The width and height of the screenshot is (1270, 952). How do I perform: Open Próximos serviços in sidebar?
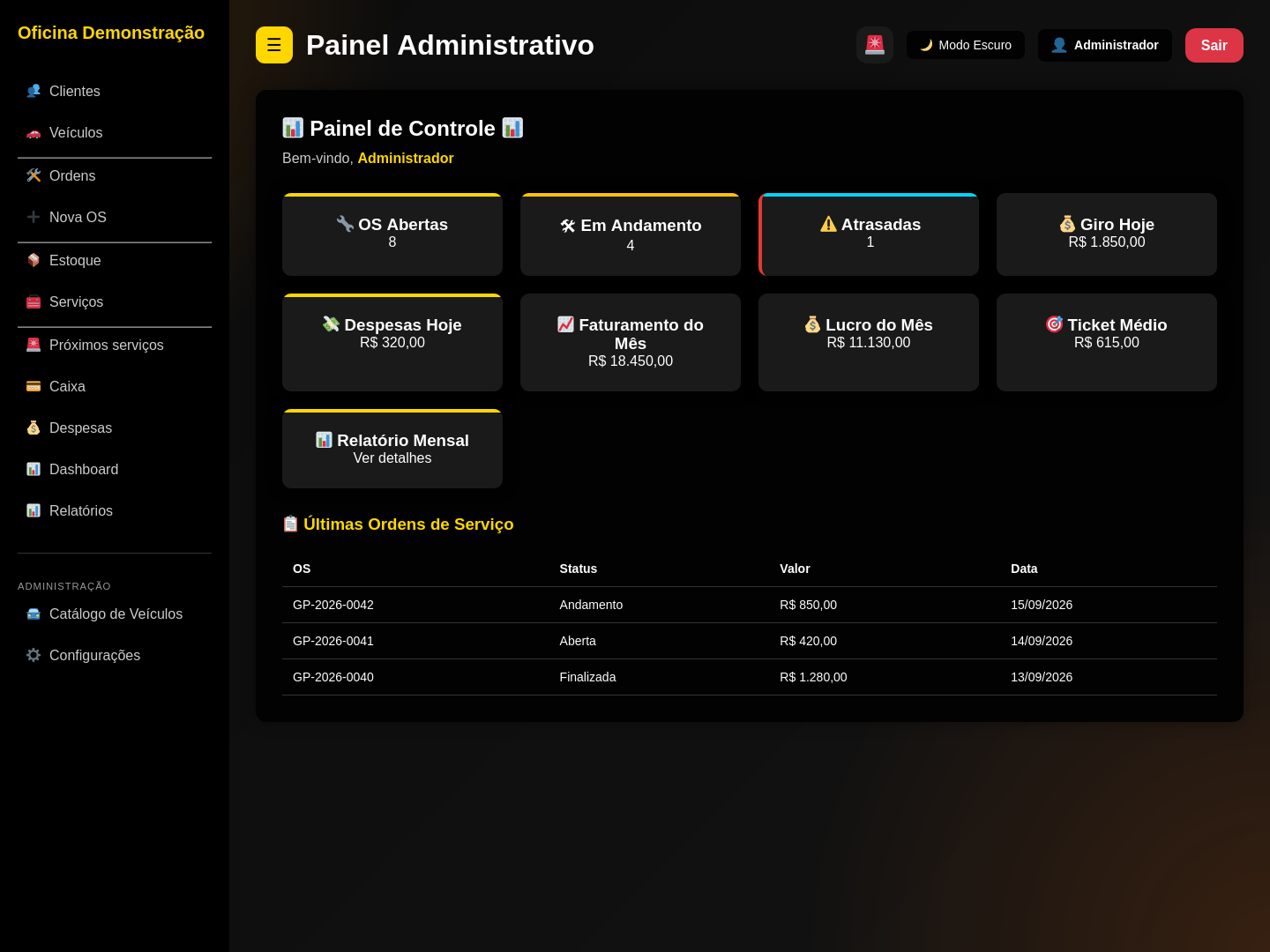point(115,346)
